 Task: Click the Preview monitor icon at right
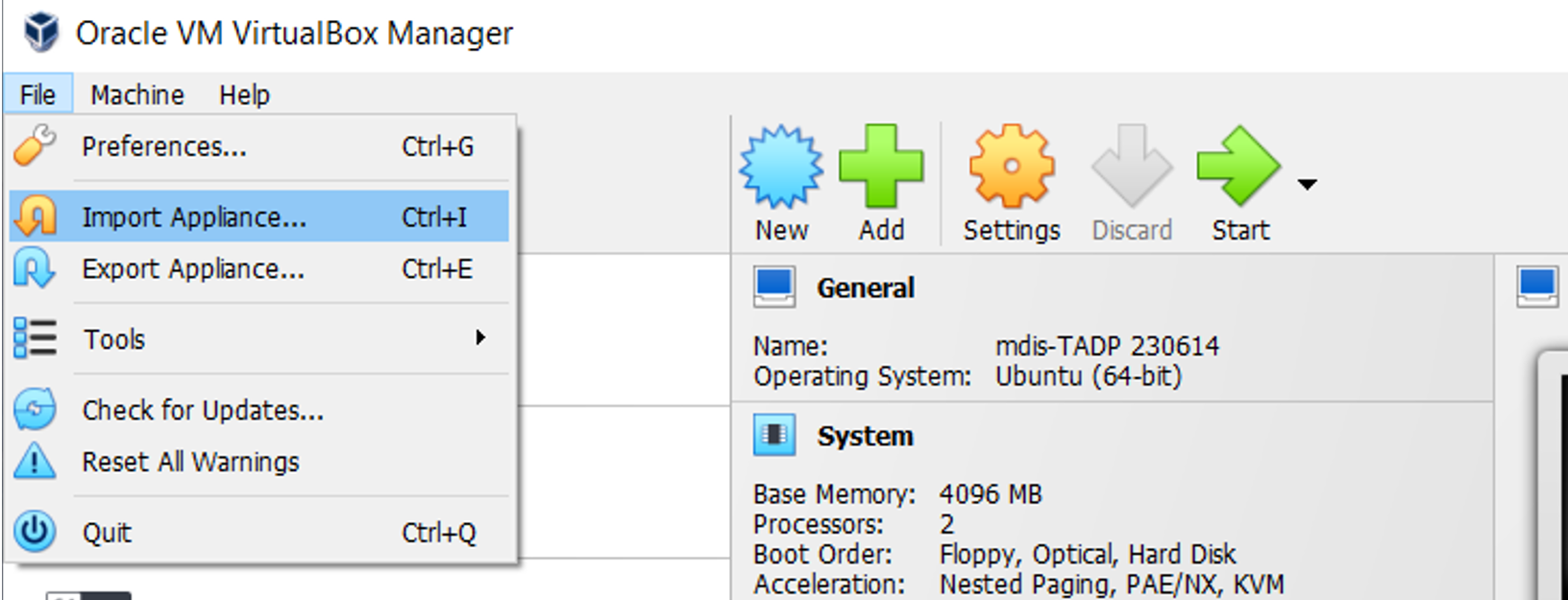pyautogui.click(x=1537, y=287)
